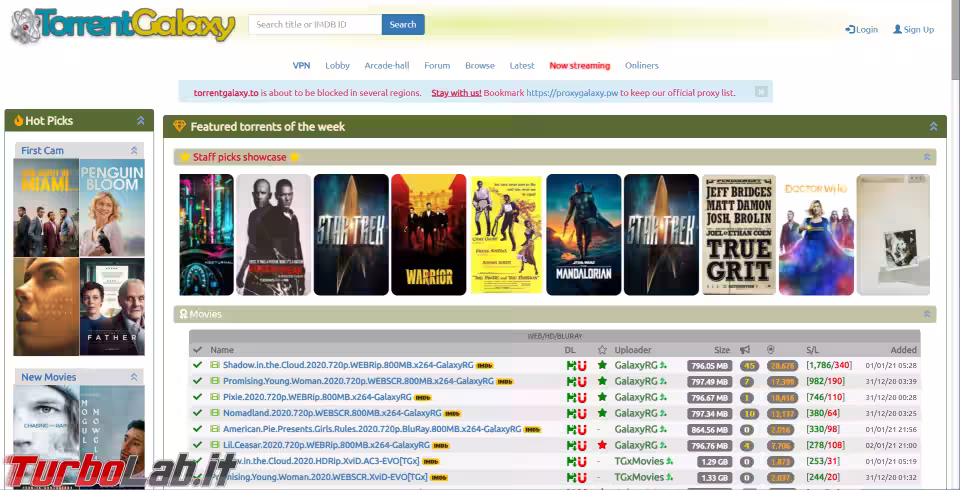Collapse the New Movies section

point(134,377)
